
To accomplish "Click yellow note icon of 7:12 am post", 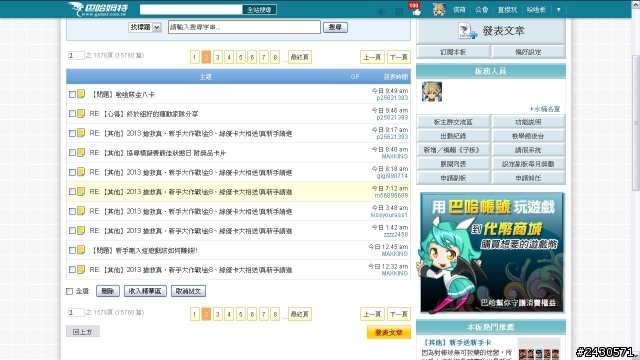I will click(81, 191).
